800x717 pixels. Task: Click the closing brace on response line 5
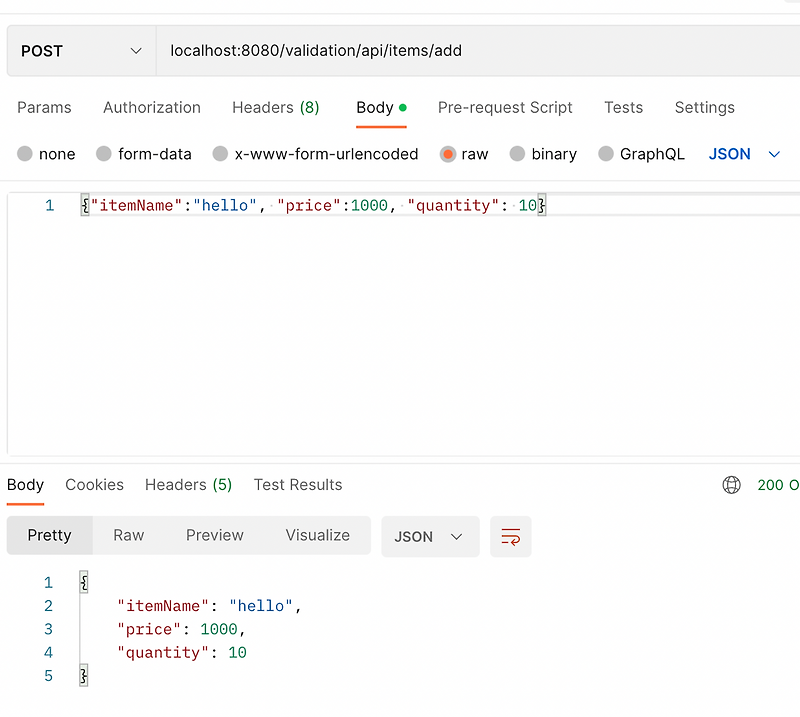(84, 676)
